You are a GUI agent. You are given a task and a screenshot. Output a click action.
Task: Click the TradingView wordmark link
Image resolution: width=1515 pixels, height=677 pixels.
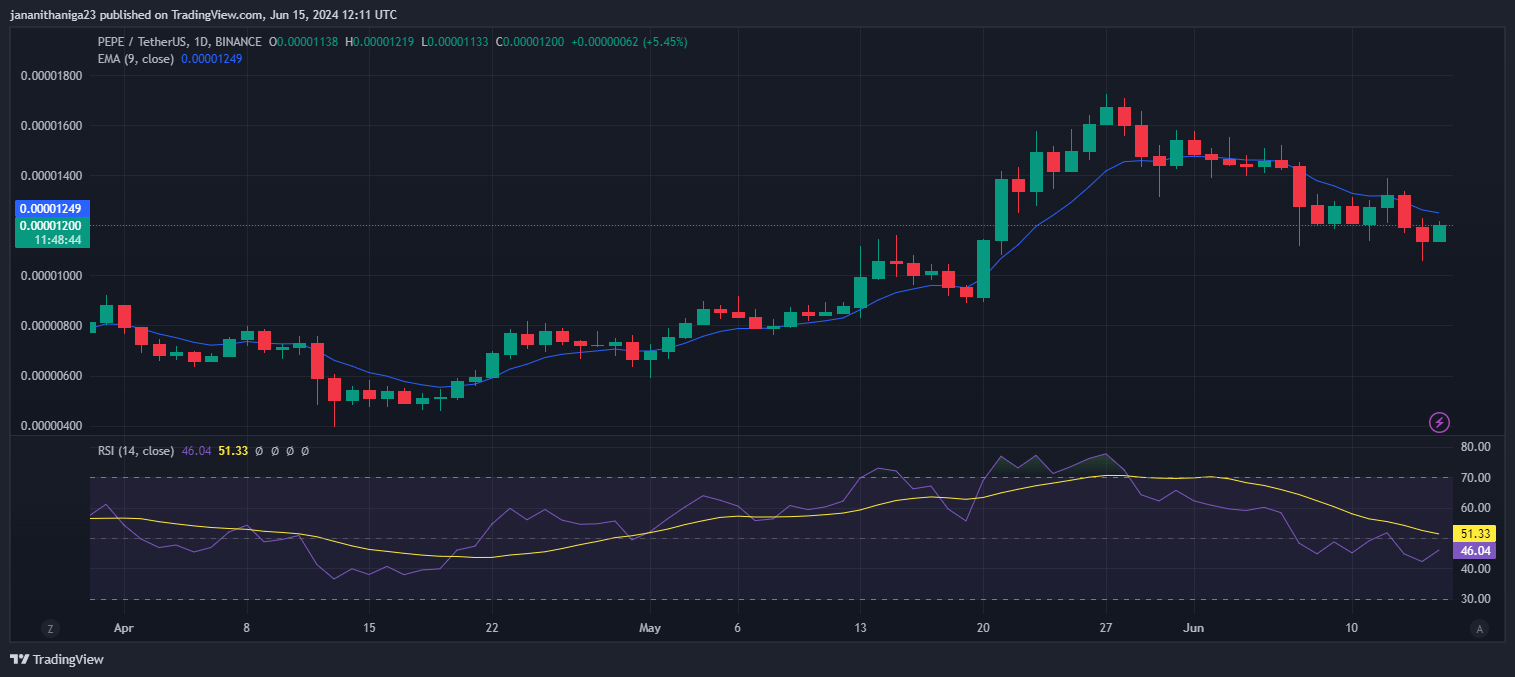click(x=68, y=659)
